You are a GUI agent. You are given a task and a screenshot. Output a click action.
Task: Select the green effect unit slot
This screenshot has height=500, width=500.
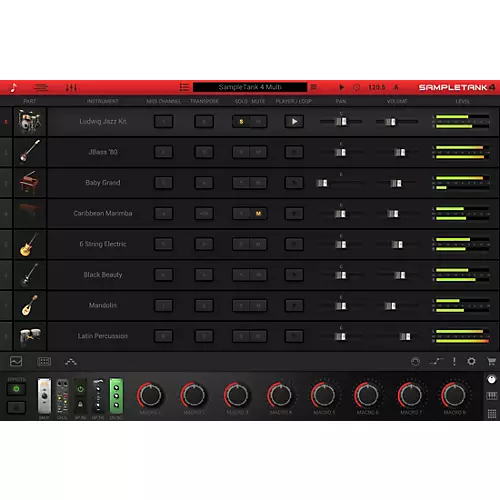[116, 396]
